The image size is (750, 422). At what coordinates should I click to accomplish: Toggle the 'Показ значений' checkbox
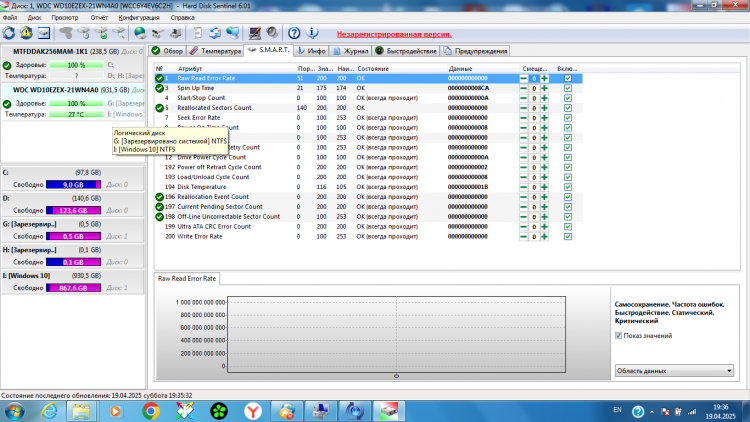pos(618,336)
